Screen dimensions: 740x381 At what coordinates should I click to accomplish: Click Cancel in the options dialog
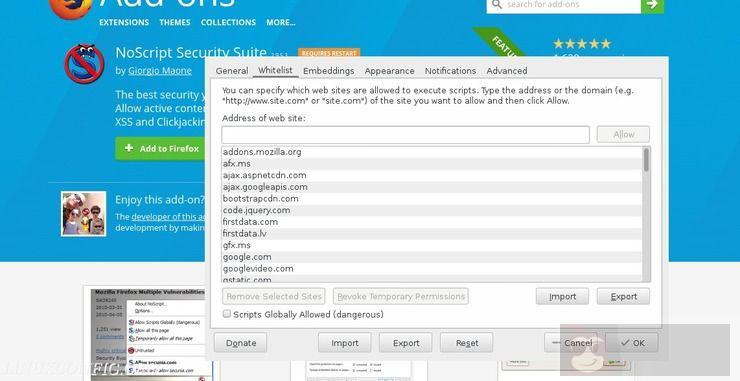point(571,343)
